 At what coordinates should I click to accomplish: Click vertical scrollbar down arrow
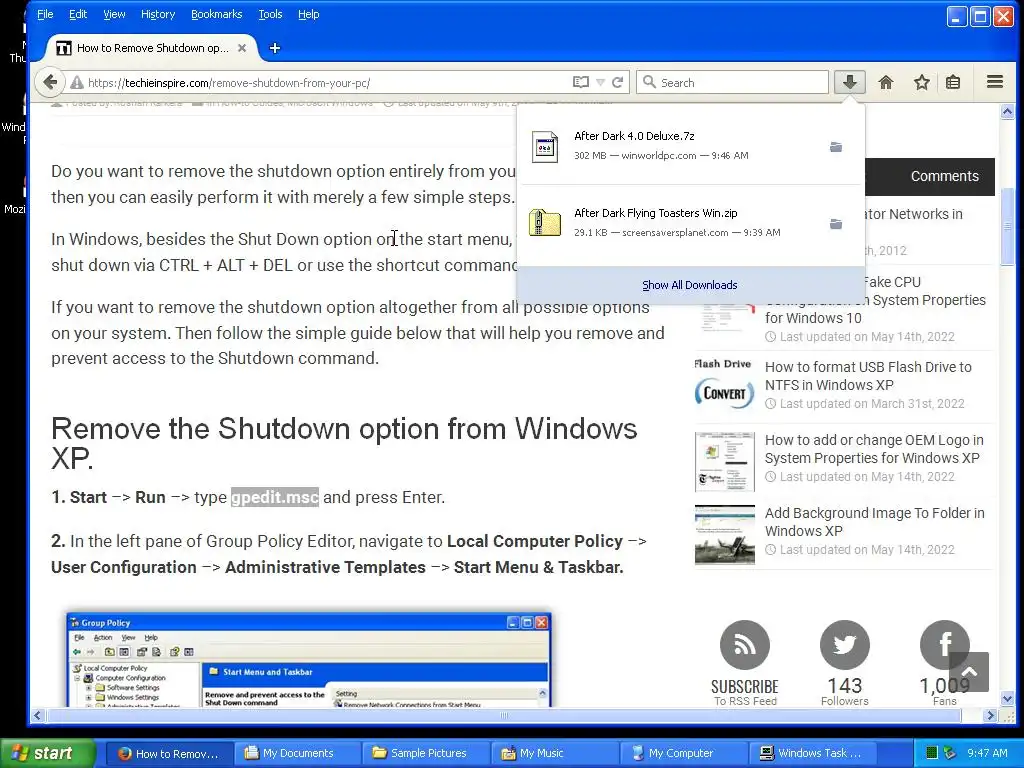coord(1007,699)
